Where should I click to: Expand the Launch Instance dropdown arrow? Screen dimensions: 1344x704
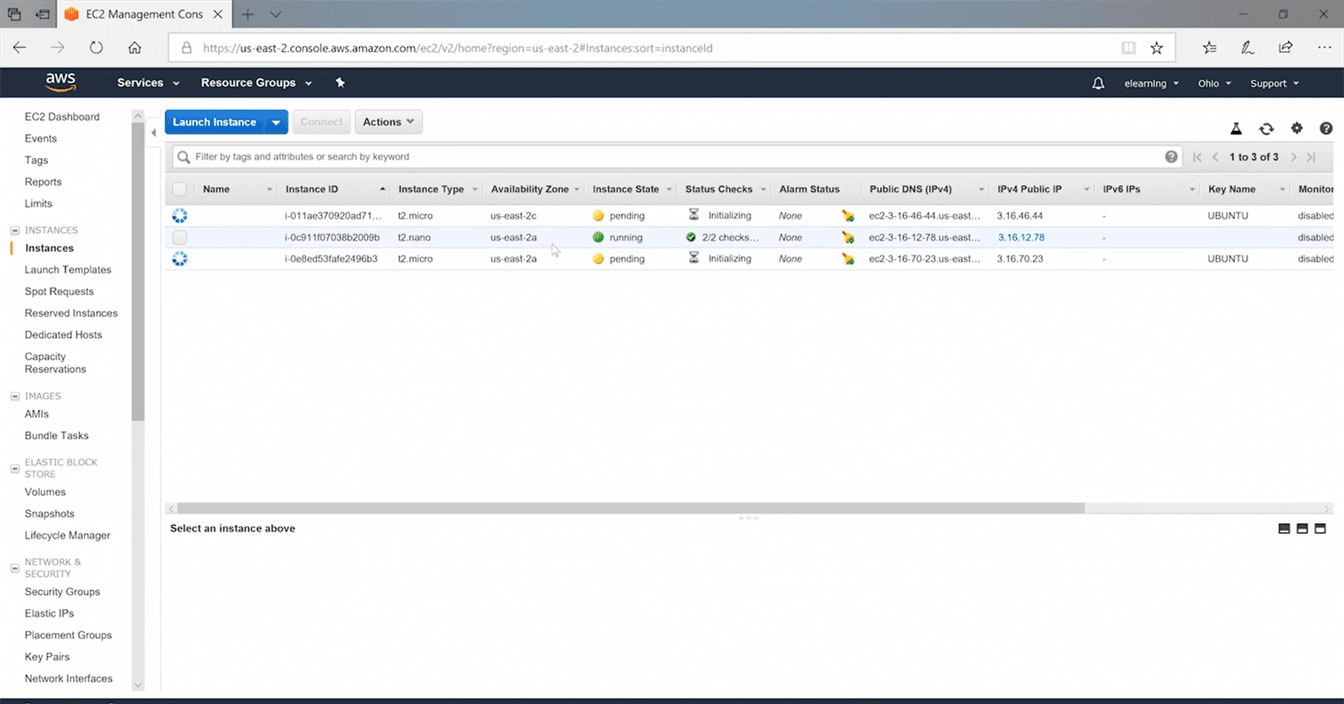point(276,122)
